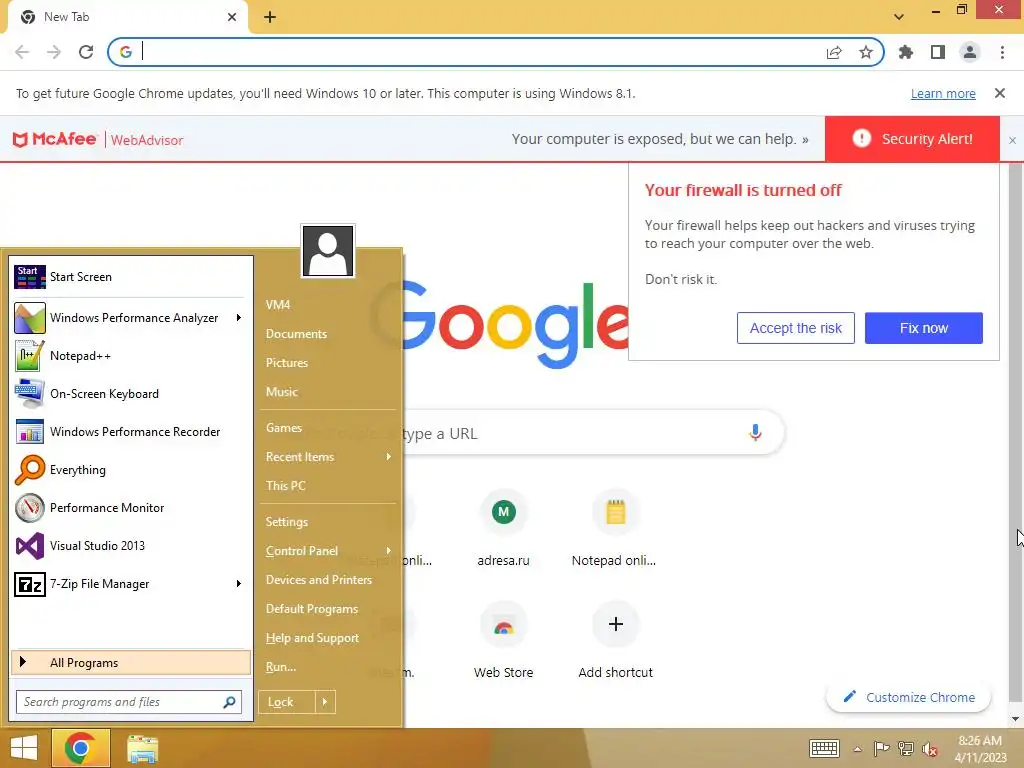Open Pictures from the Start menu
This screenshot has height=768, width=1024.
pyautogui.click(x=287, y=362)
